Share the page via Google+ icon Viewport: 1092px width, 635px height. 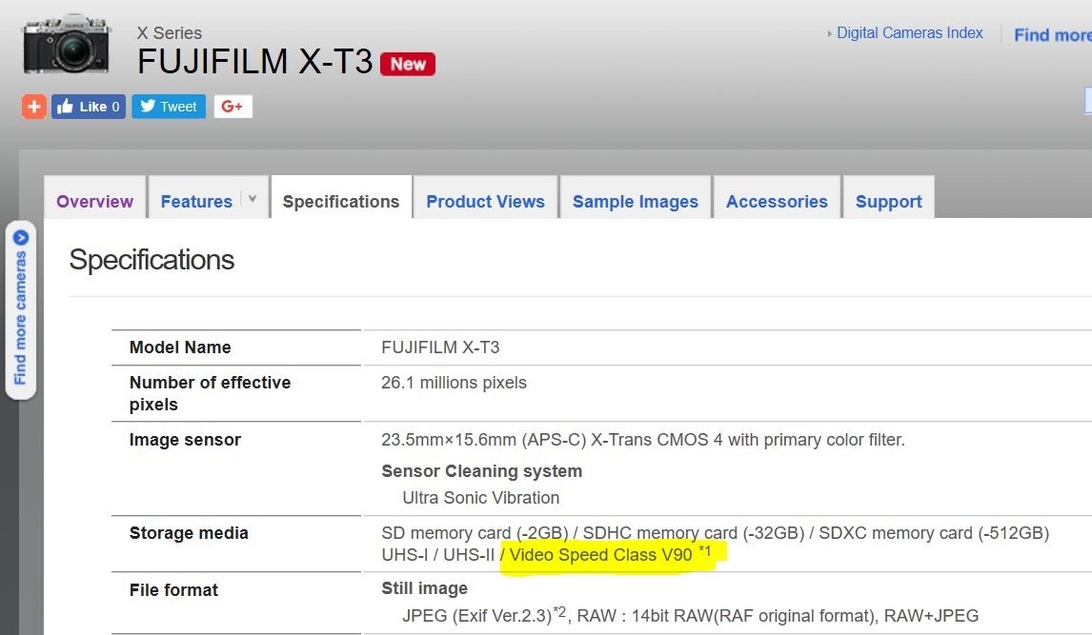tap(232, 107)
